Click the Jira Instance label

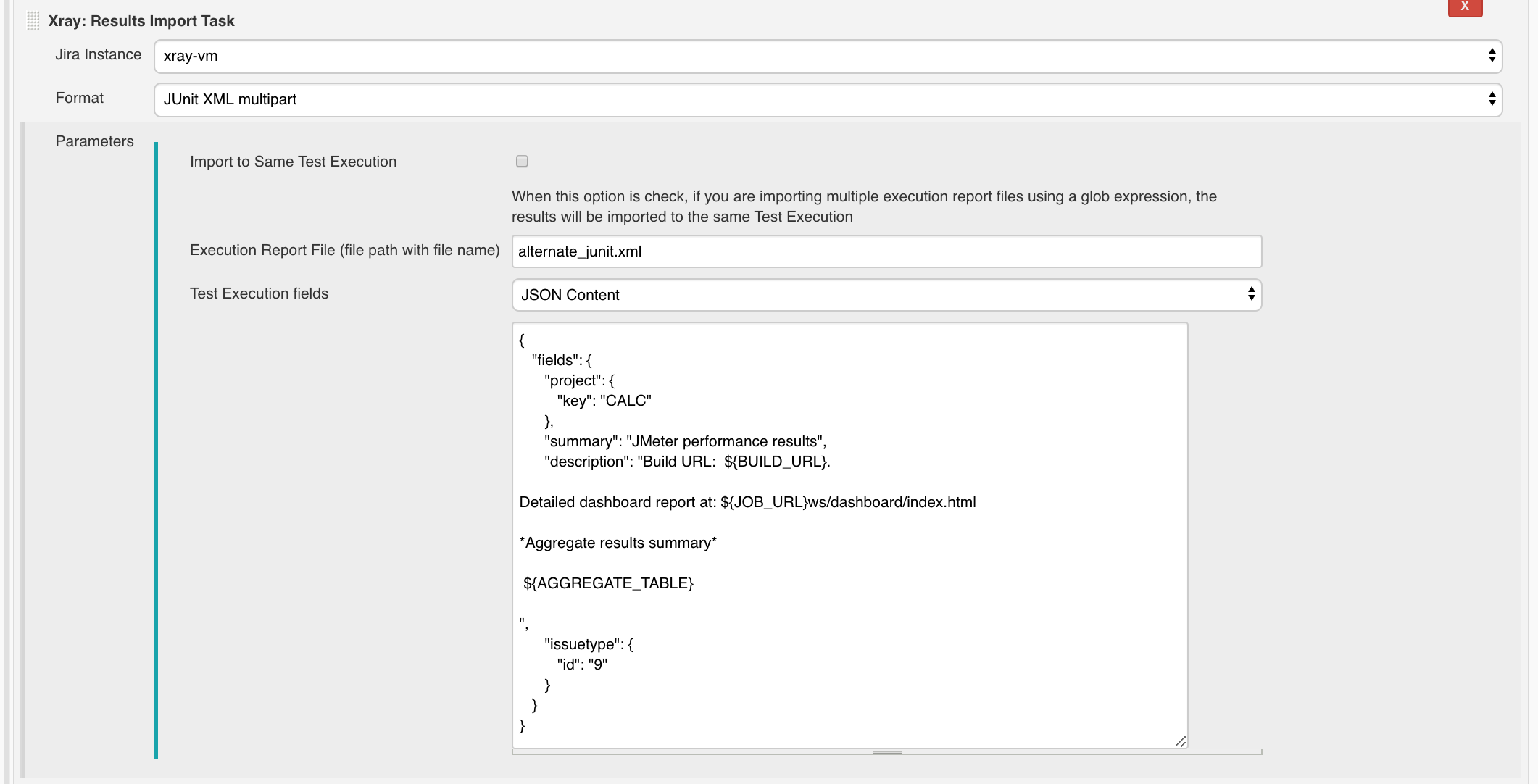(x=98, y=55)
